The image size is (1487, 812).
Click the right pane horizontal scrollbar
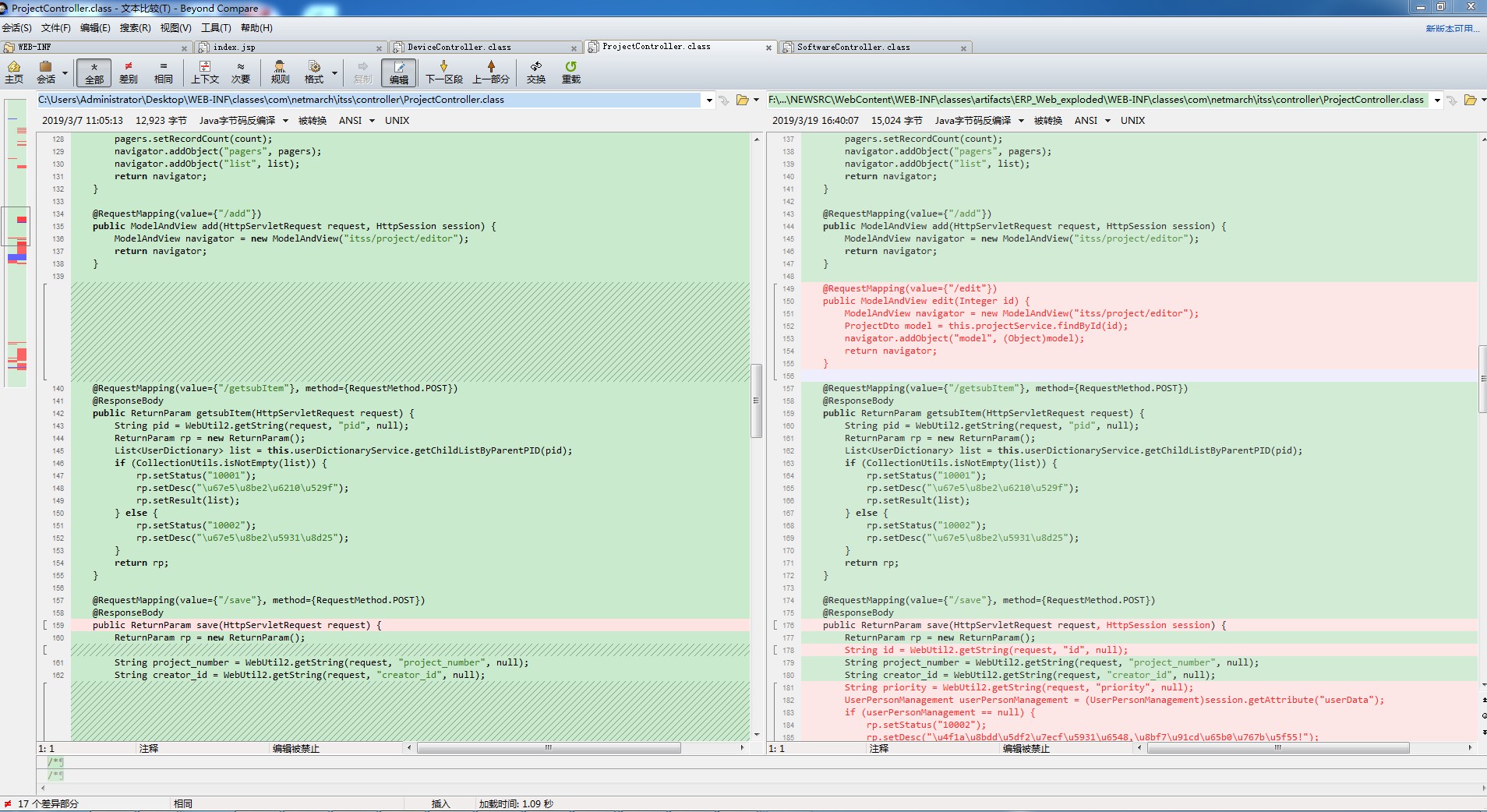[x=1278, y=748]
